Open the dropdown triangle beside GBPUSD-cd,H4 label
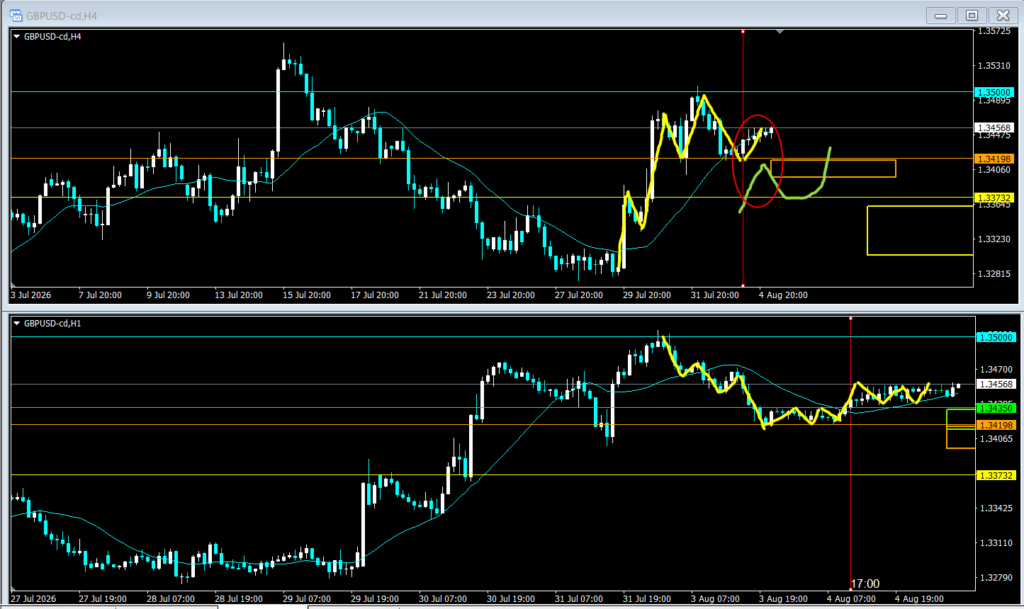Screen dimensions: 1024x609 click(x=17, y=37)
